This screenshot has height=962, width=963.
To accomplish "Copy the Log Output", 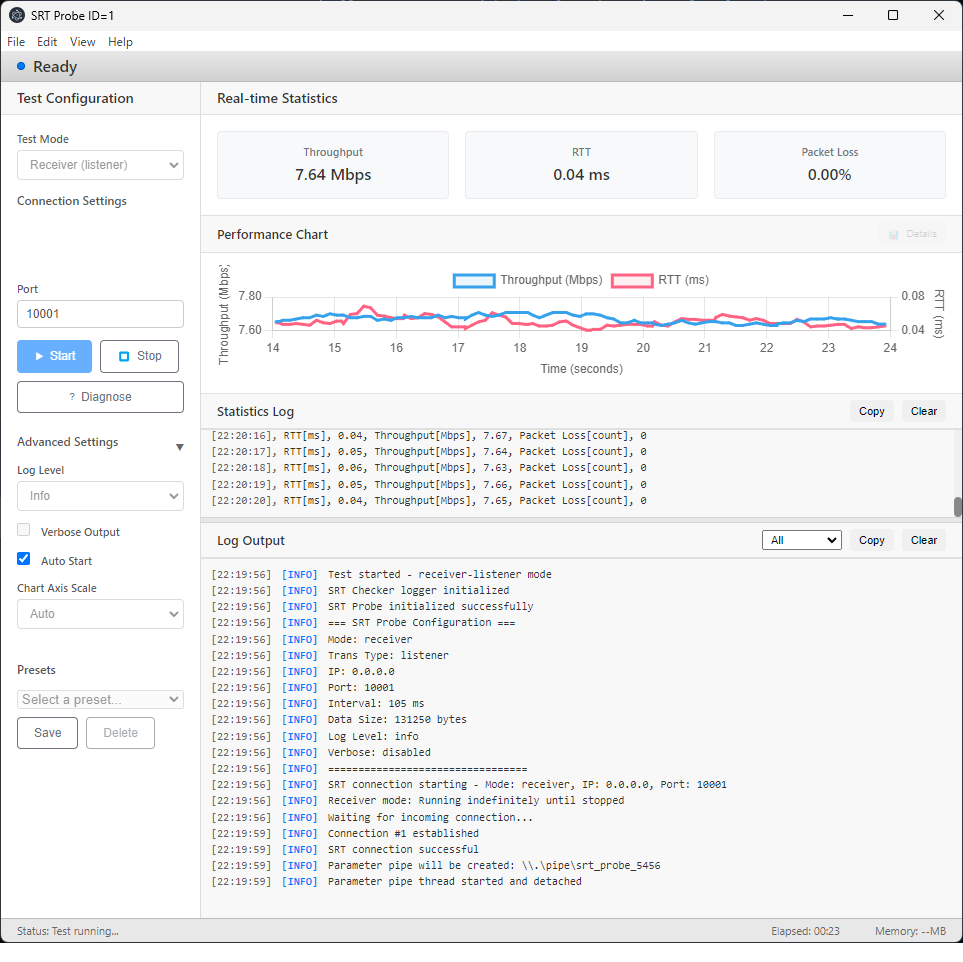I will (871, 541).
